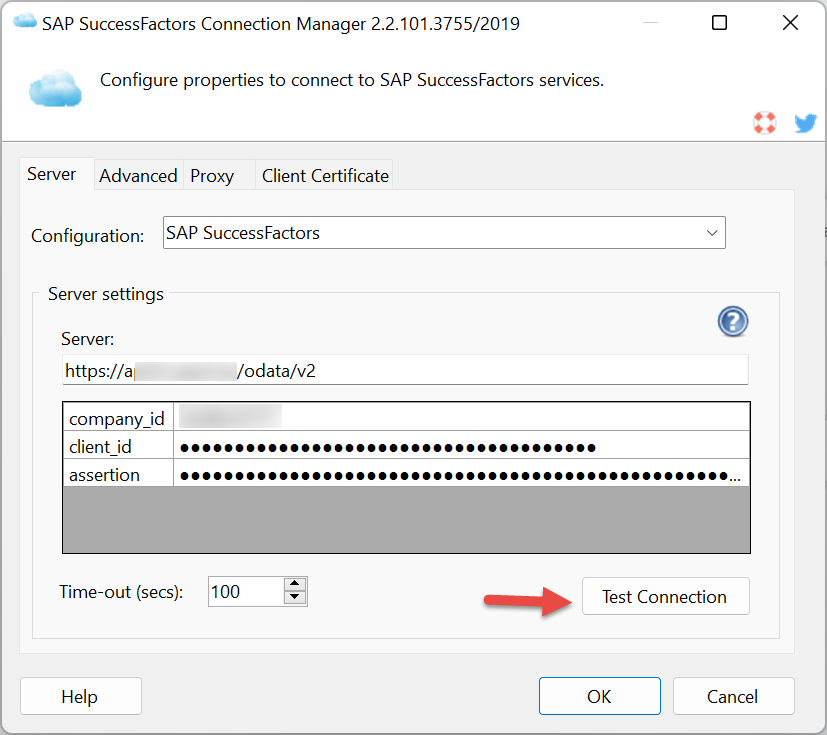Screen dimensions: 827x735
Task: Open the Advanced tab
Action: tap(138, 176)
